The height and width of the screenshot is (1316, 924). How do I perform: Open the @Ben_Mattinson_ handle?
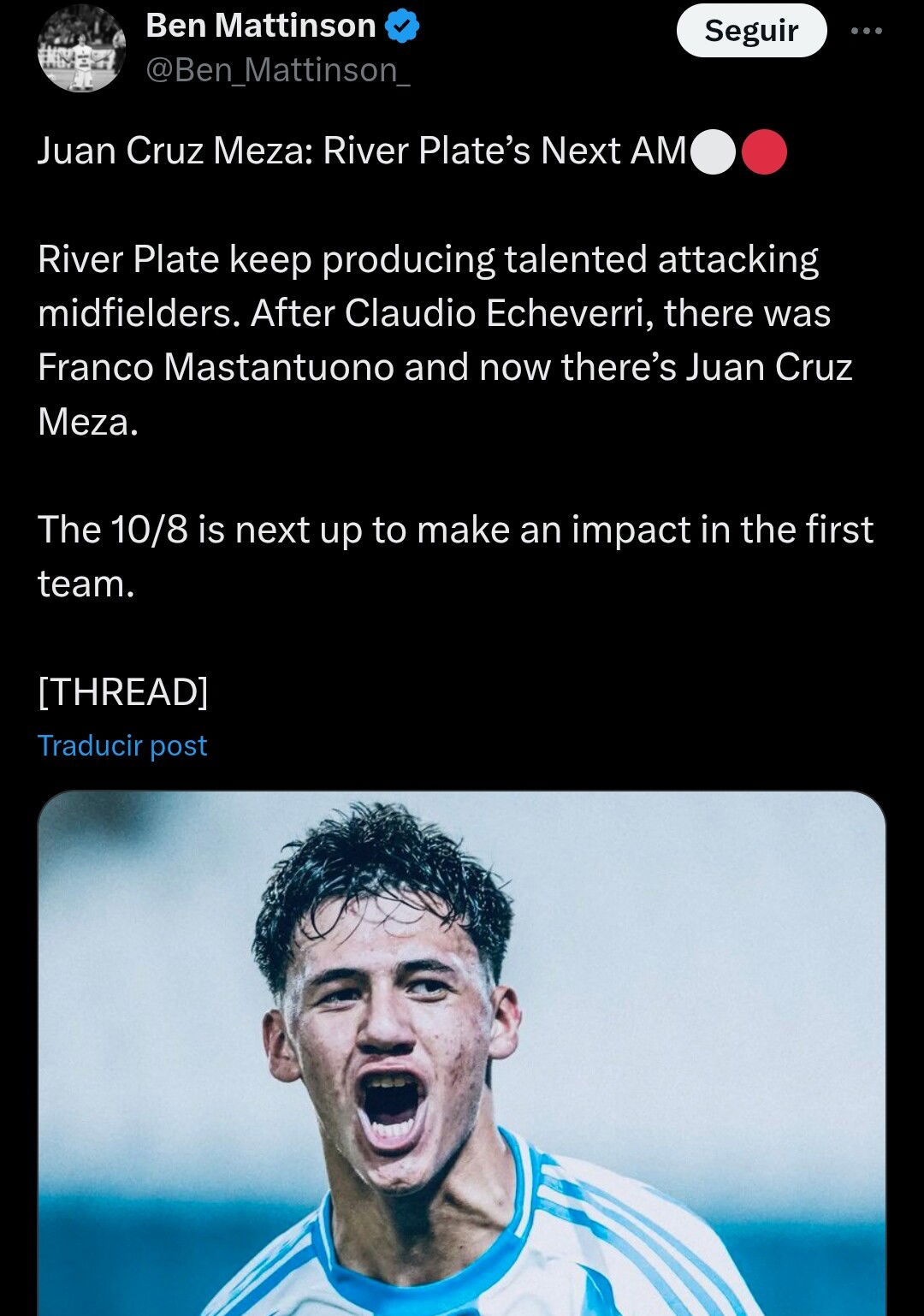(278, 70)
